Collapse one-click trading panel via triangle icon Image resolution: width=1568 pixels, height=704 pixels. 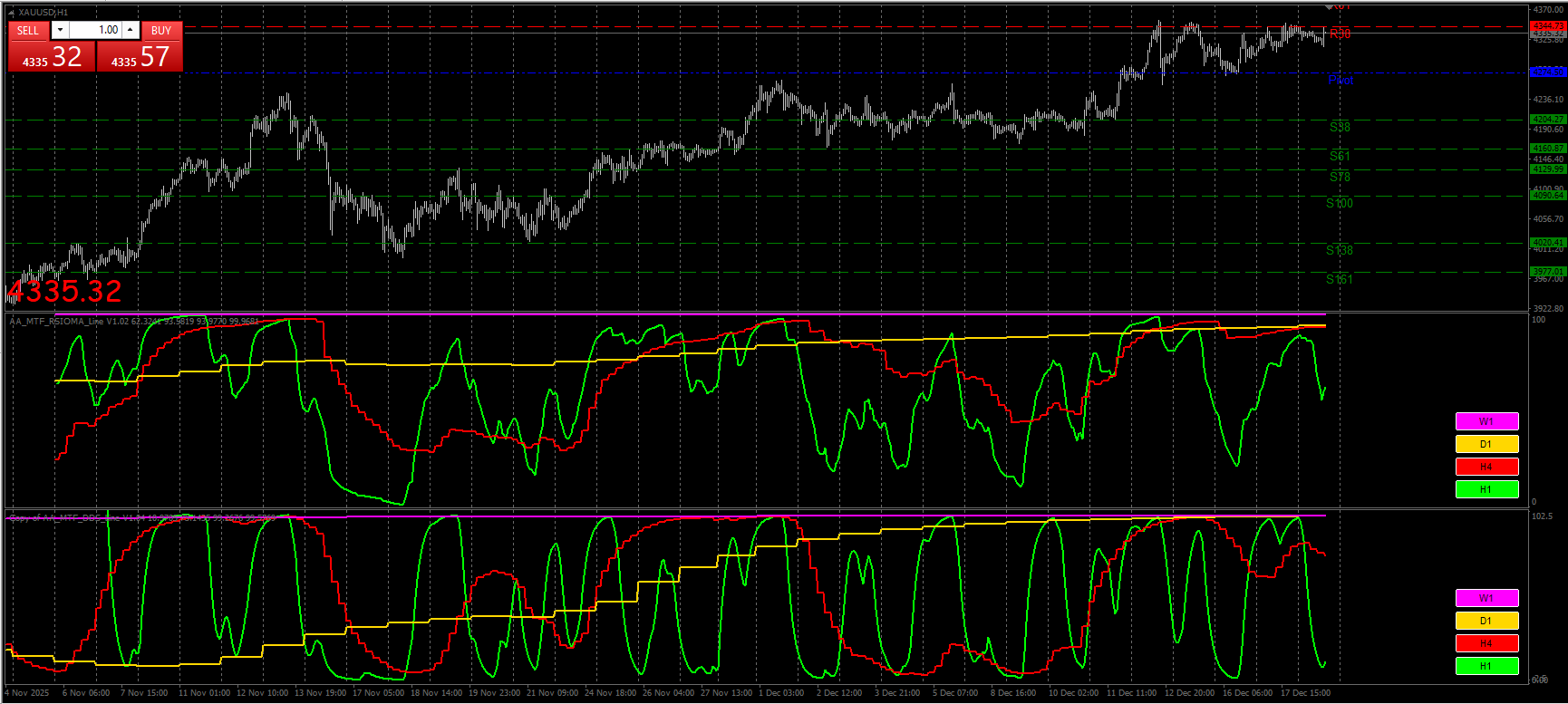(11, 13)
